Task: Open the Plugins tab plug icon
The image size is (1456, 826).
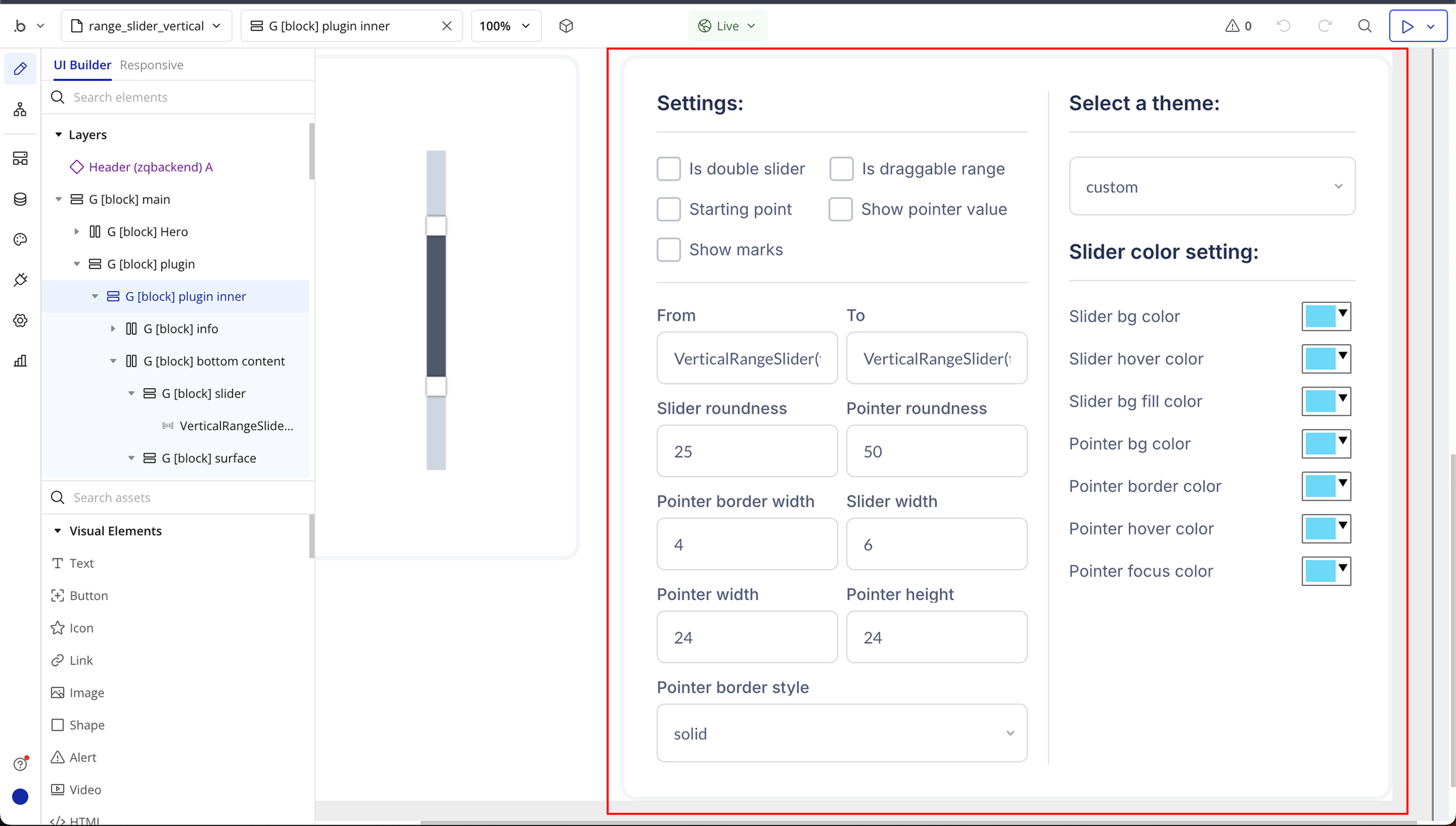Action: pyautogui.click(x=20, y=279)
